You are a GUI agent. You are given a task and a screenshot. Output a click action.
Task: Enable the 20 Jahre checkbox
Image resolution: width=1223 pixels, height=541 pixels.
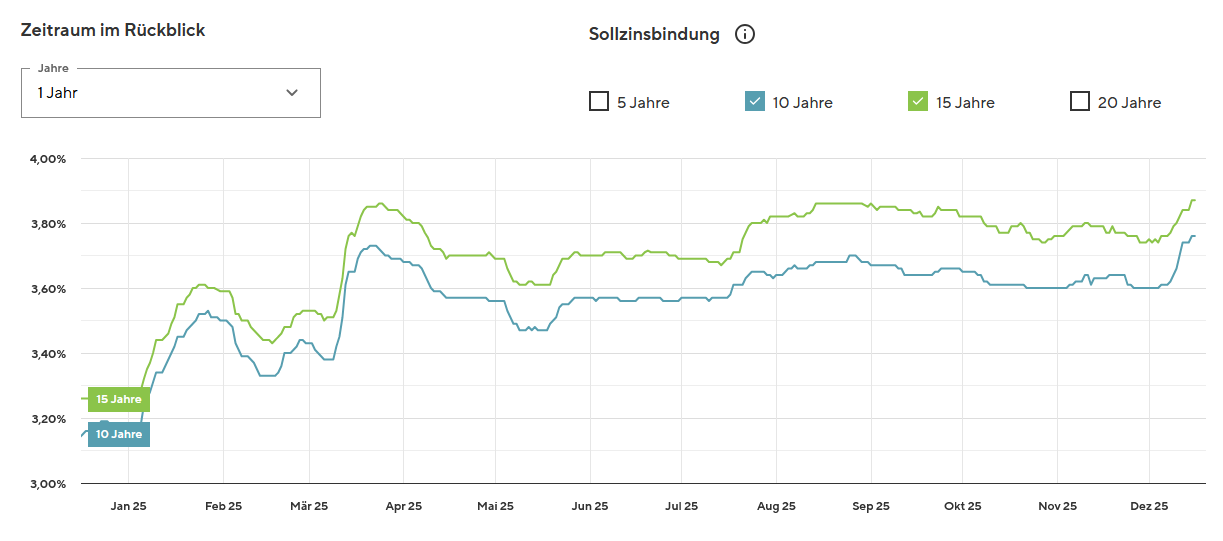[x=1080, y=101]
